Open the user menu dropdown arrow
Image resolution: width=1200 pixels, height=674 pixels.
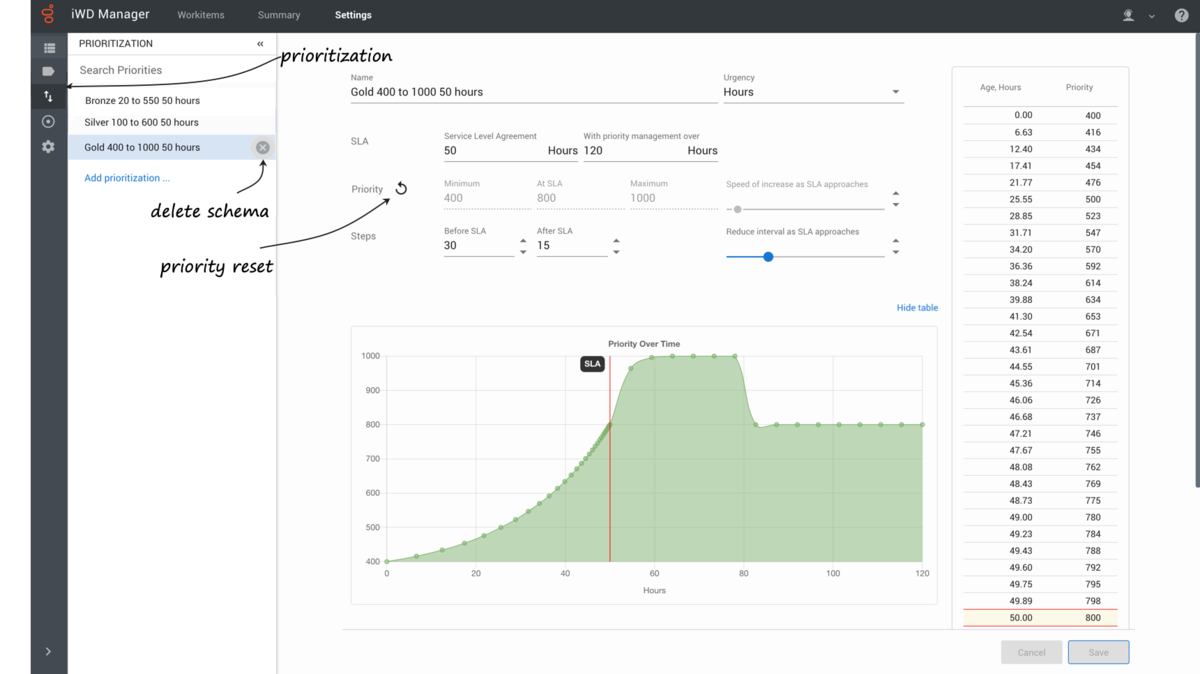[1152, 16]
